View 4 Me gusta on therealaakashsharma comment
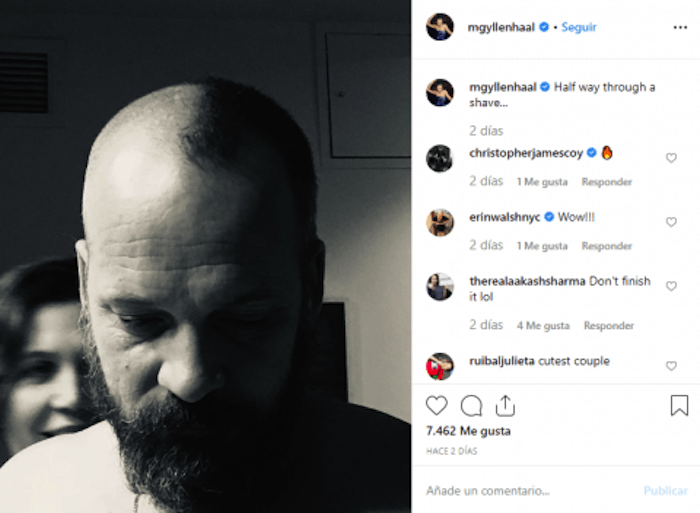The height and width of the screenshot is (513, 700). tap(543, 325)
